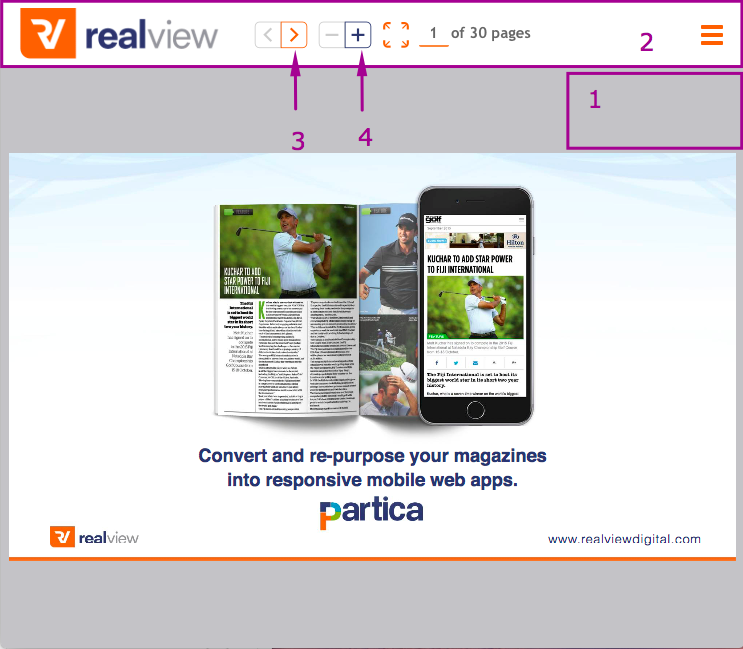This screenshot has height=649, width=743.
Task: Click the 'into responsive mobile web apps.' line
Action: click(x=372, y=480)
